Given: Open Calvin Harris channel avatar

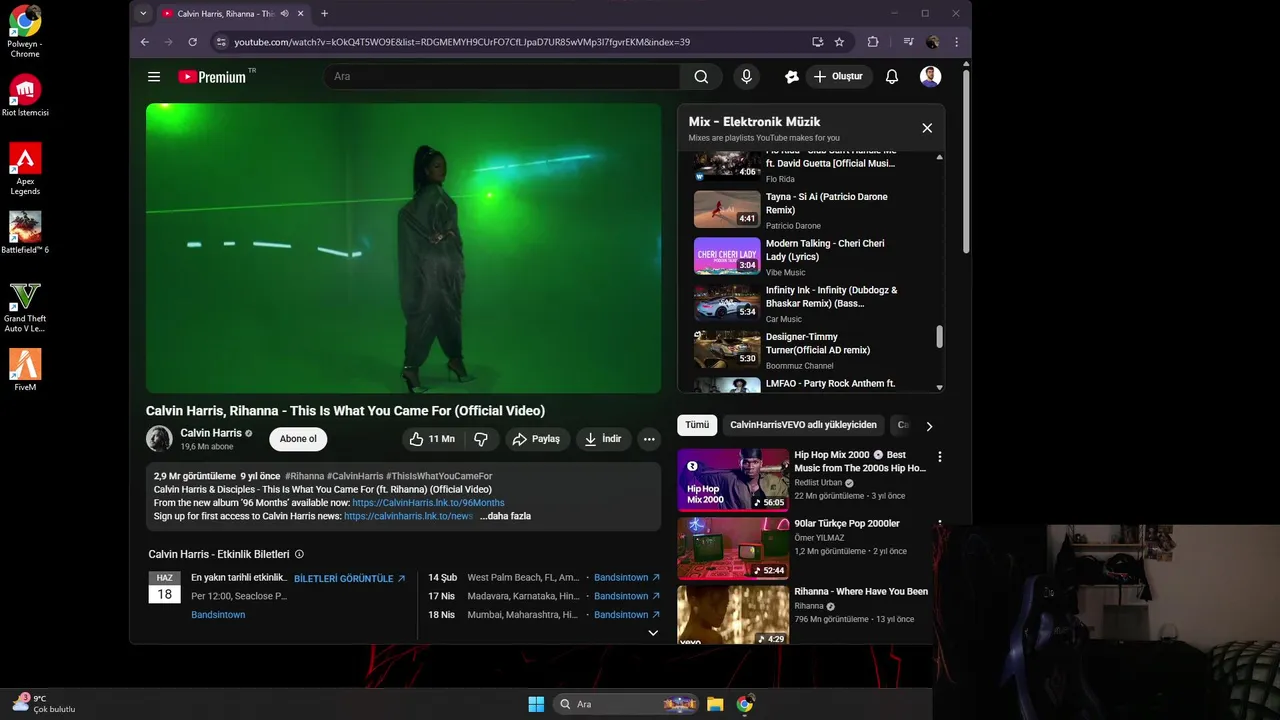Looking at the screenshot, I should click(159, 439).
